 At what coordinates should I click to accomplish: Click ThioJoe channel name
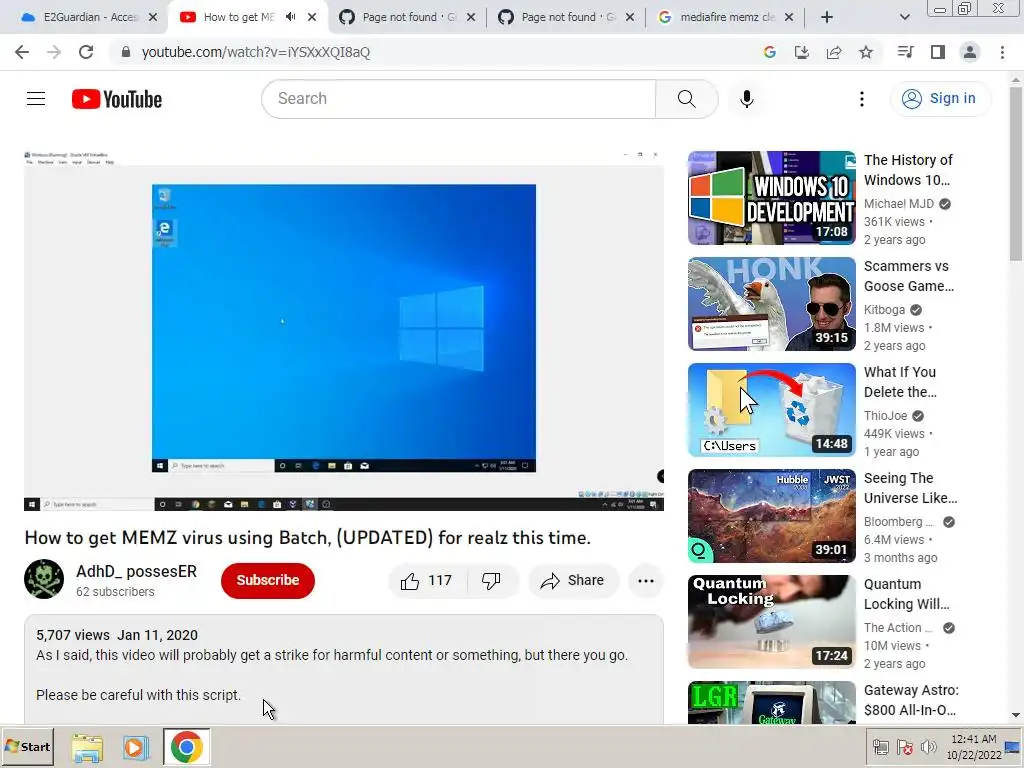[x=886, y=415]
